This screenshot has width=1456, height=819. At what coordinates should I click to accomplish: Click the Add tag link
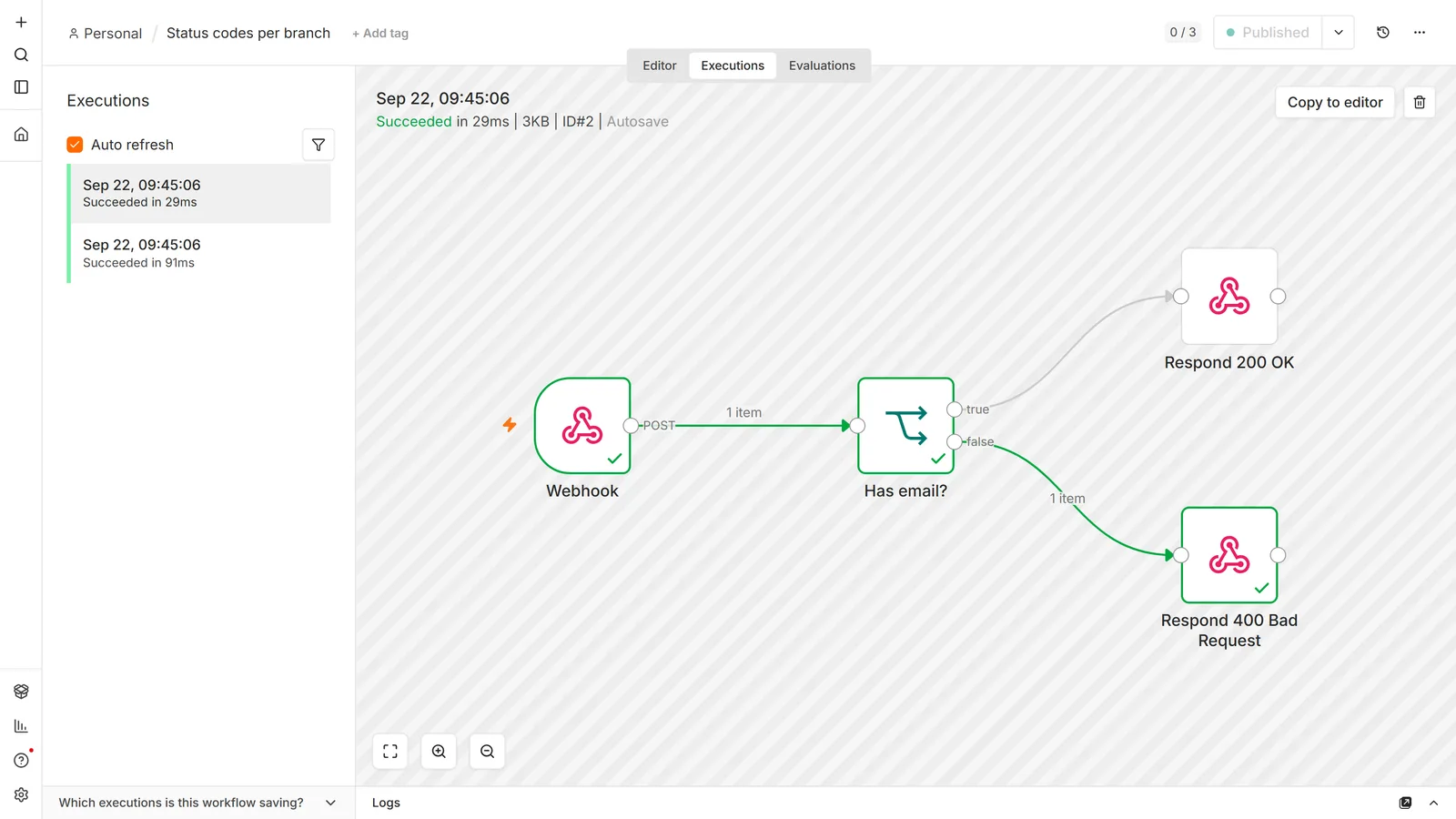(x=380, y=34)
